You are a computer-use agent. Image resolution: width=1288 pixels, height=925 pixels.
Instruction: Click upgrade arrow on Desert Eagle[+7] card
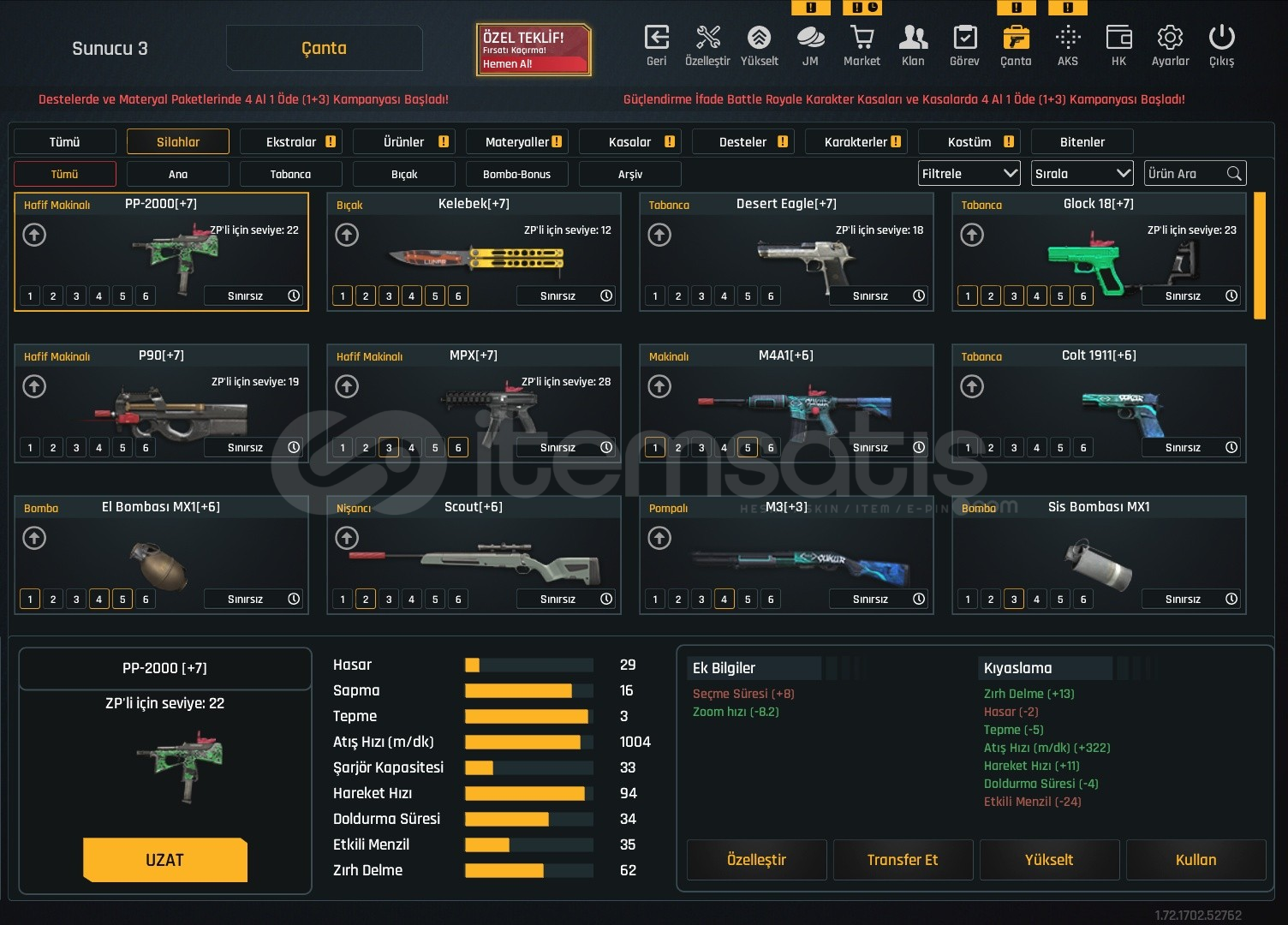(x=659, y=235)
